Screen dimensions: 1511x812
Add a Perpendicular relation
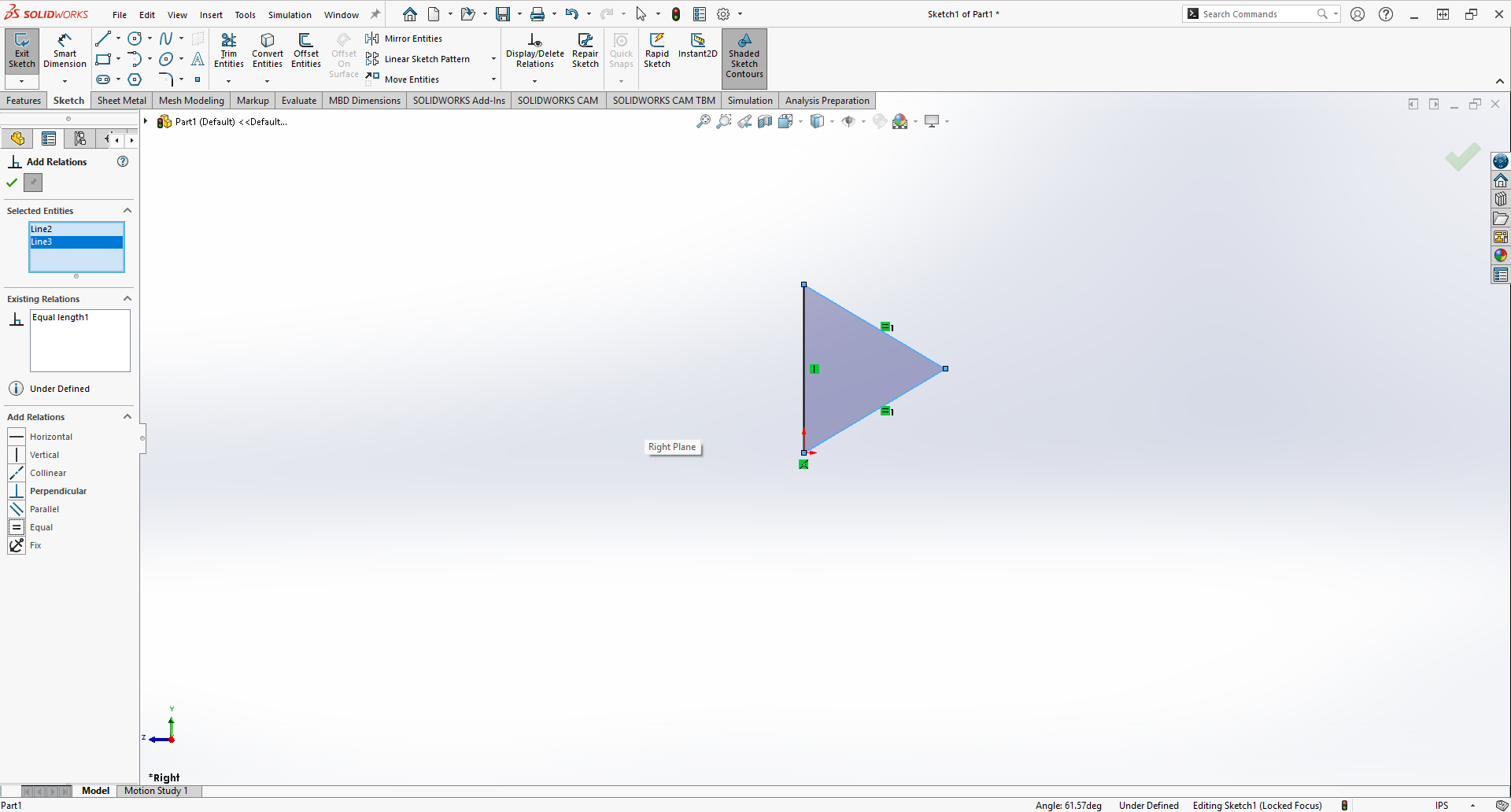click(x=47, y=491)
